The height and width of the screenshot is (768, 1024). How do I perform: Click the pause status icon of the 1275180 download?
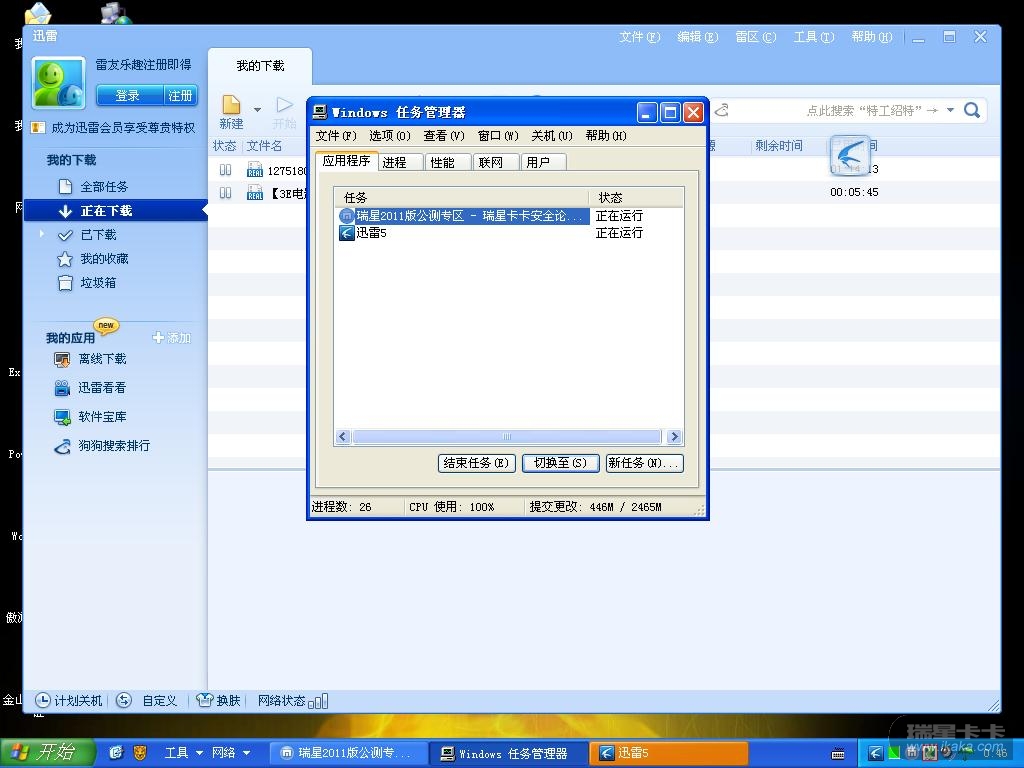(x=225, y=170)
